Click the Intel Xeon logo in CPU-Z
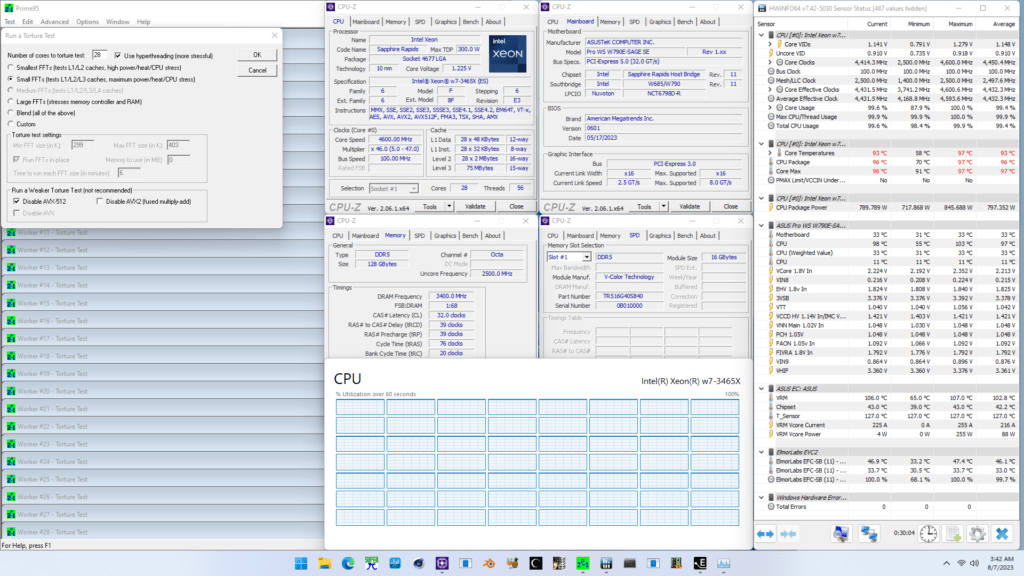1024x576 pixels. pos(507,54)
